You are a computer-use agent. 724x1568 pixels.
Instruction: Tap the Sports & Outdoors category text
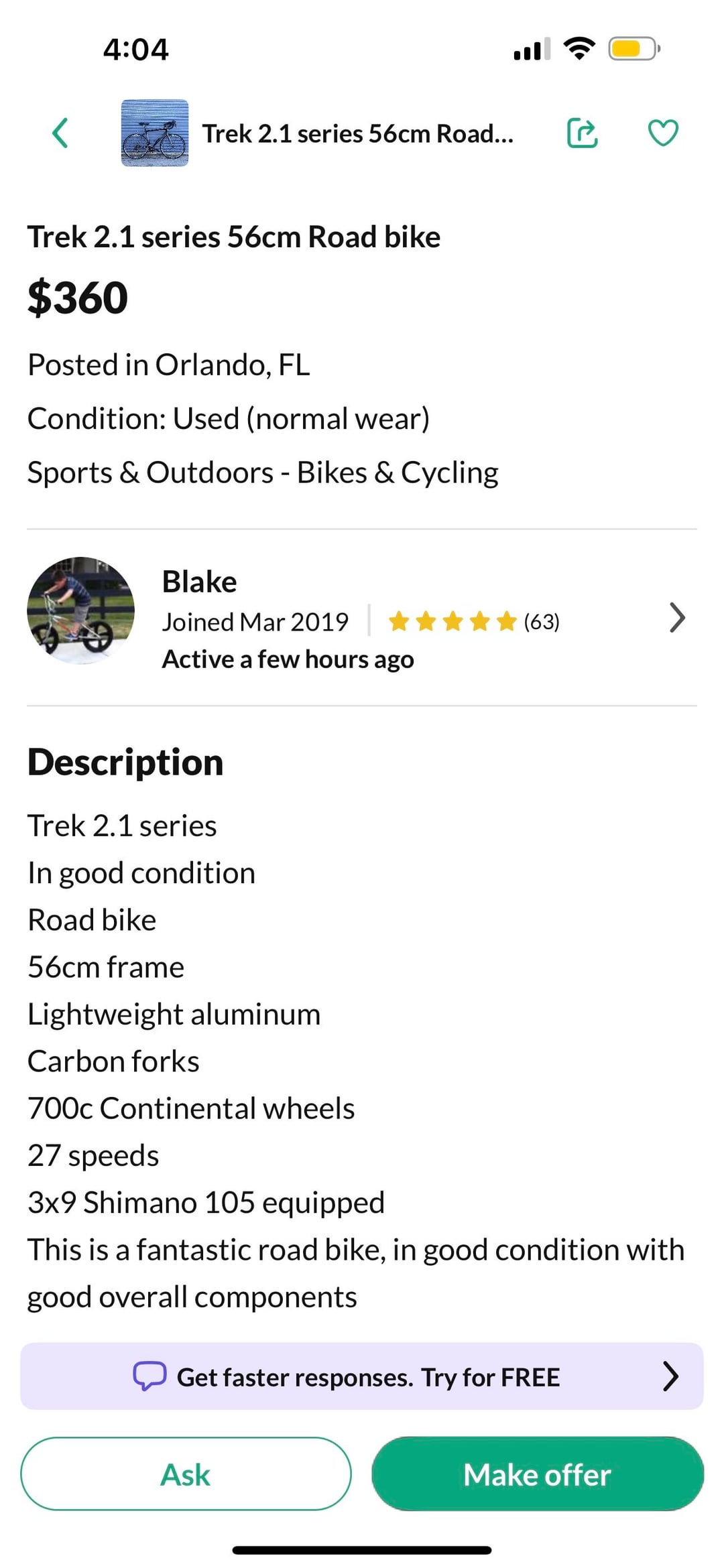[x=263, y=473]
